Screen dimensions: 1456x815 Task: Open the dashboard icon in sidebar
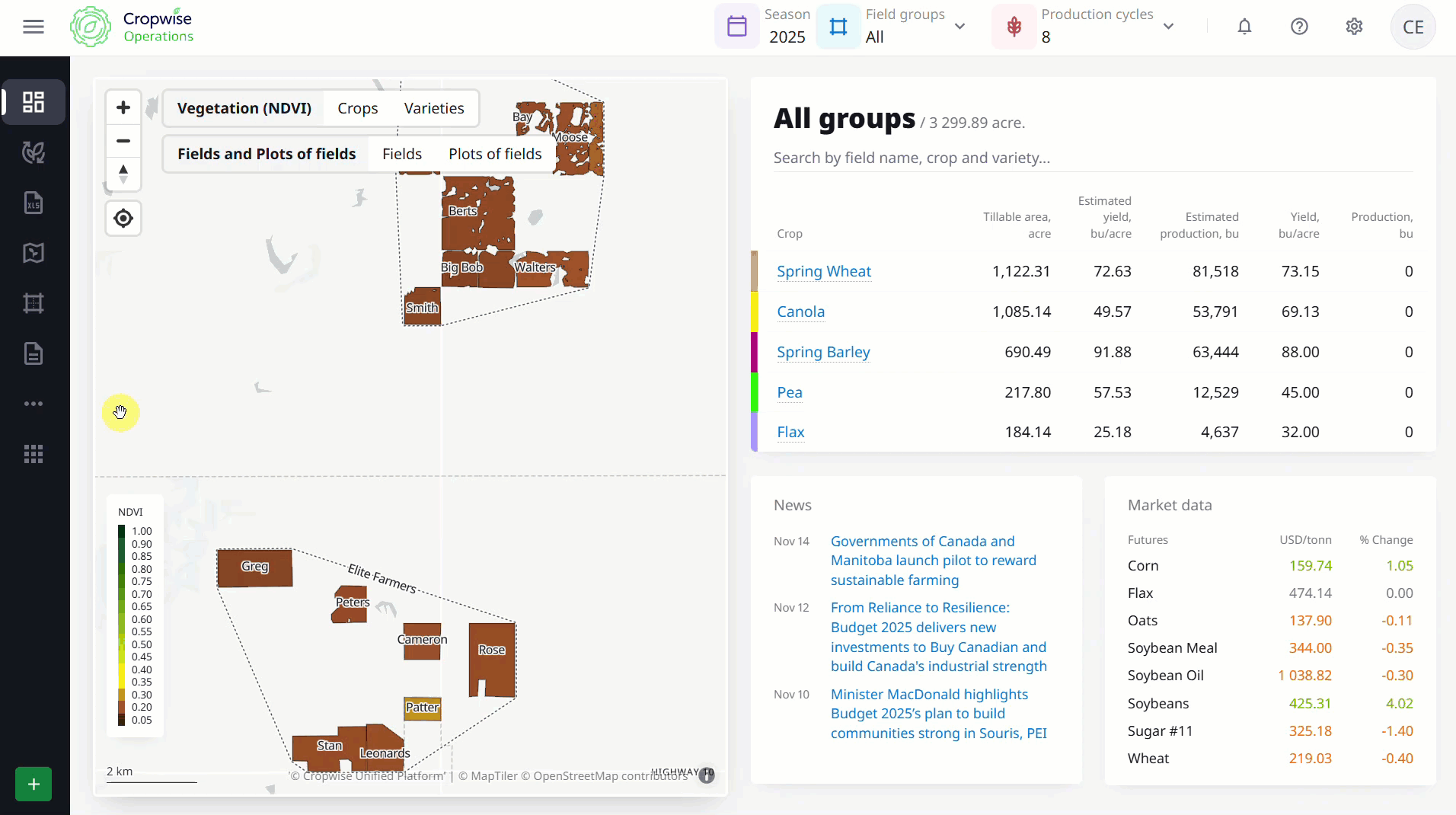pos(34,102)
